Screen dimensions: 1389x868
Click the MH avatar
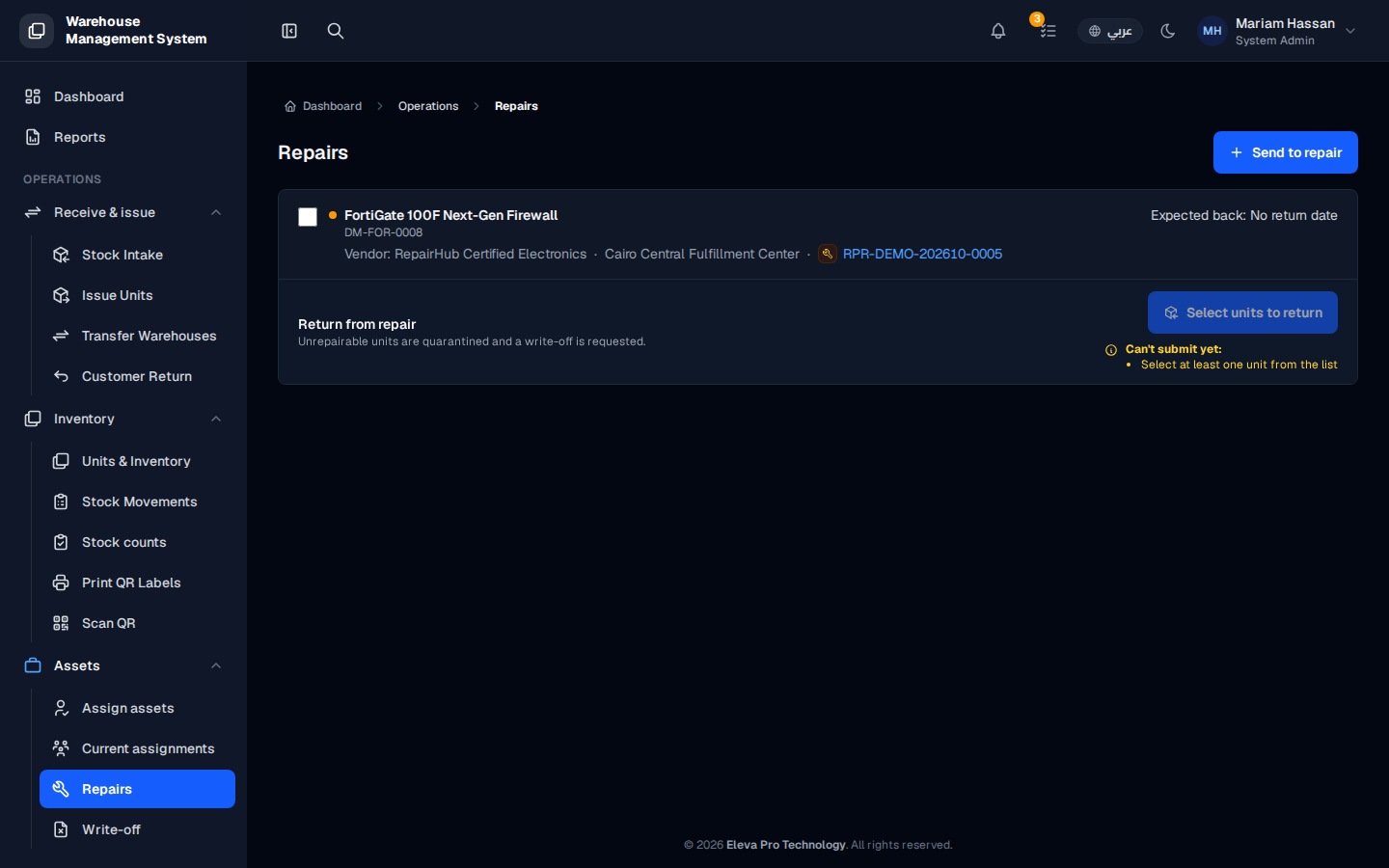tap(1212, 31)
